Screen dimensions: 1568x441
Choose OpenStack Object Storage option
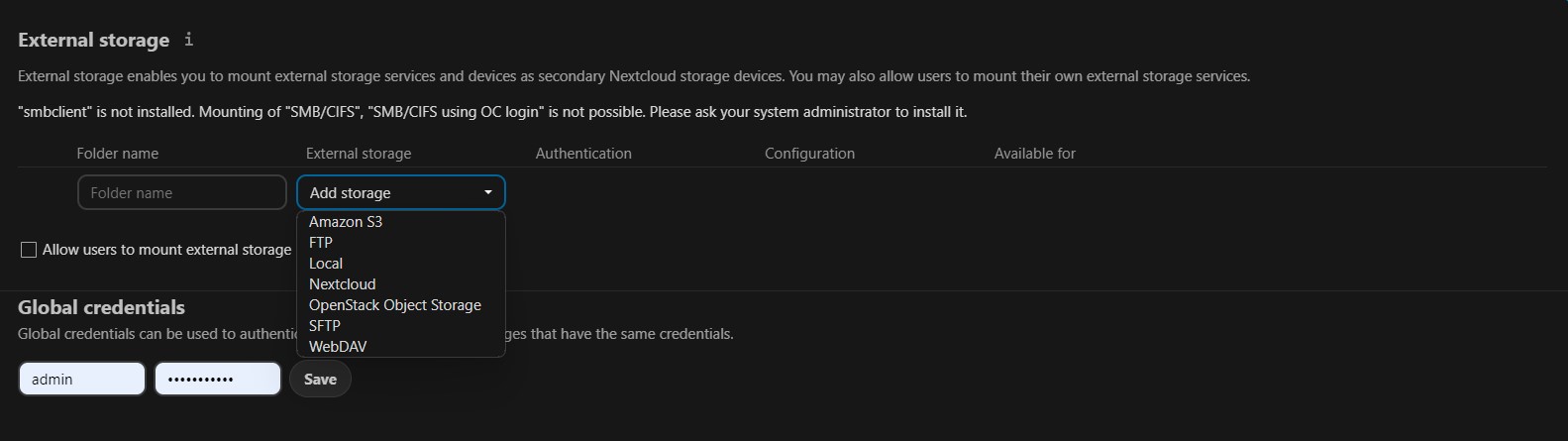point(395,305)
